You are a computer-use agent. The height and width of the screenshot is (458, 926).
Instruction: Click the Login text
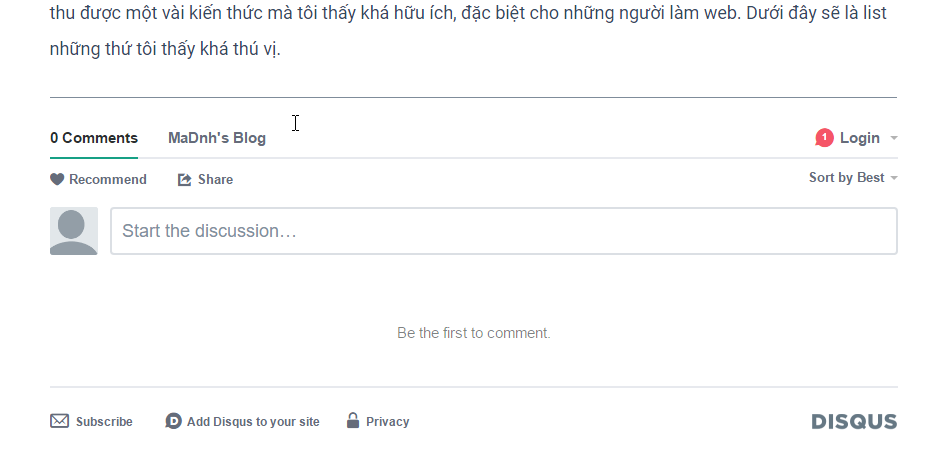tap(859, 138)
